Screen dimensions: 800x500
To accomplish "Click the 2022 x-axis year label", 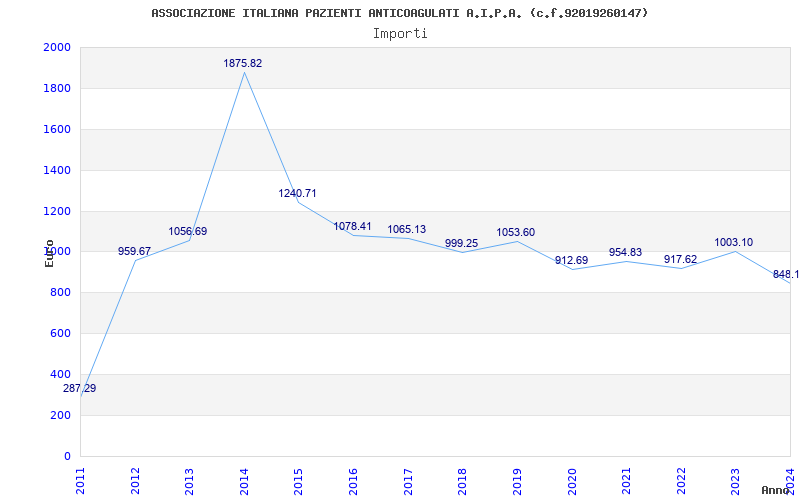I will 681,481.
